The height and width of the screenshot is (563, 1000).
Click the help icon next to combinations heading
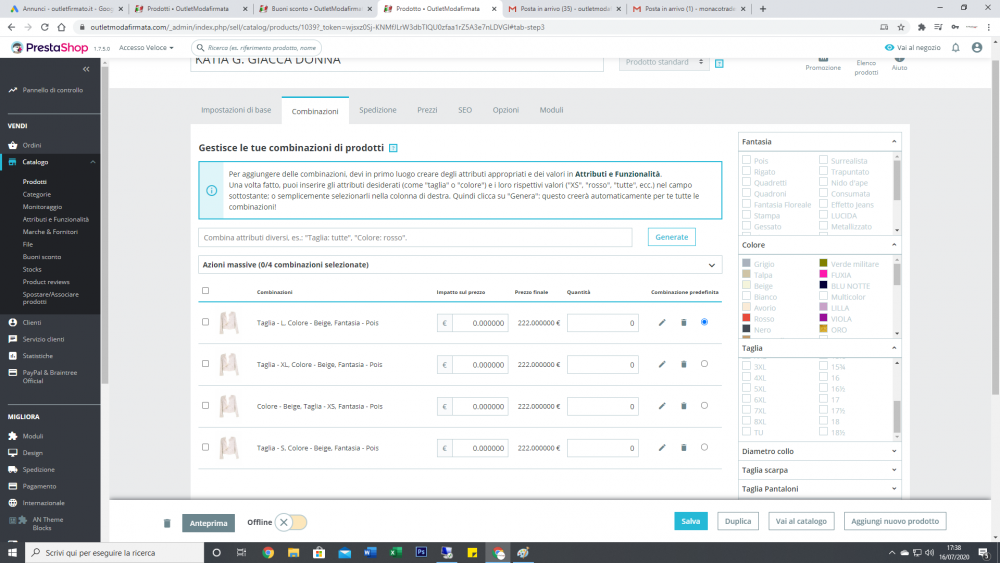click(393, 148)
